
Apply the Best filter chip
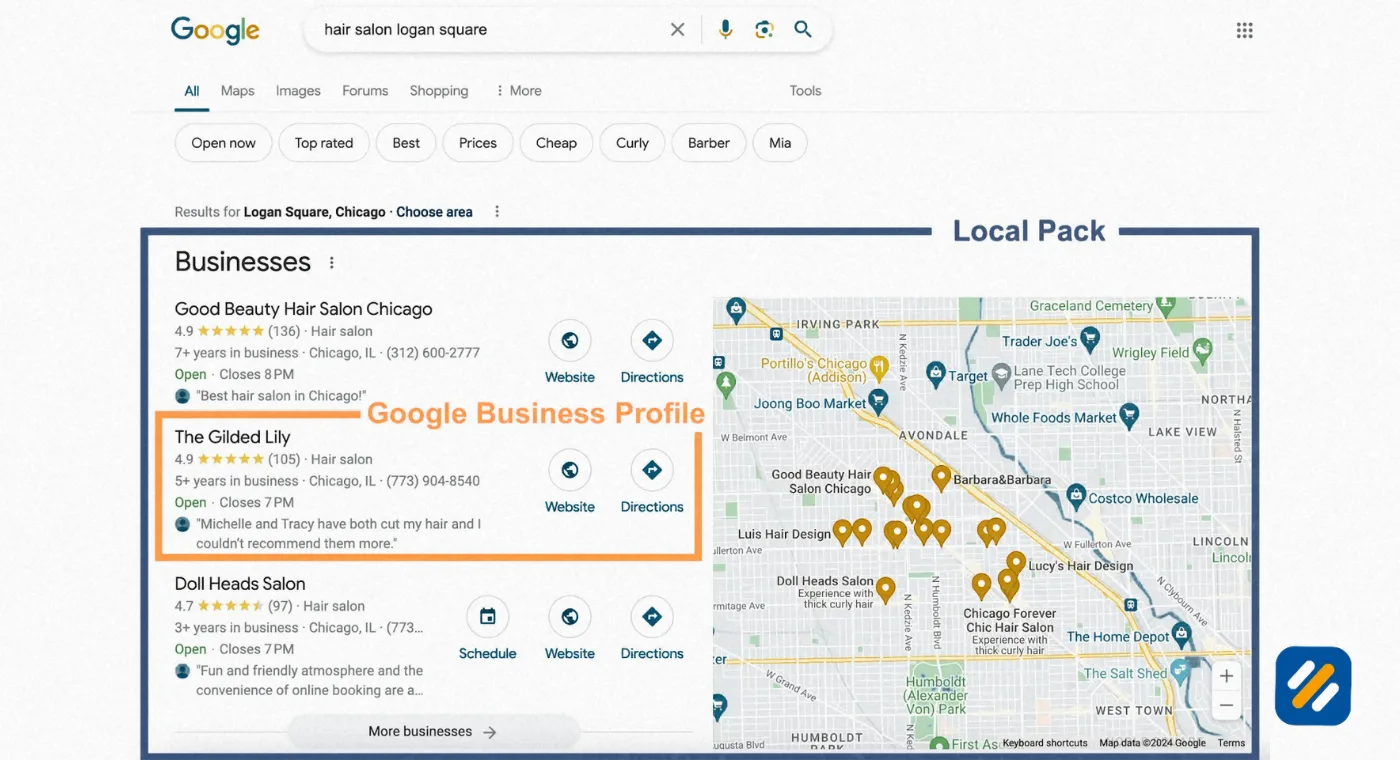(x=406, y=143)
